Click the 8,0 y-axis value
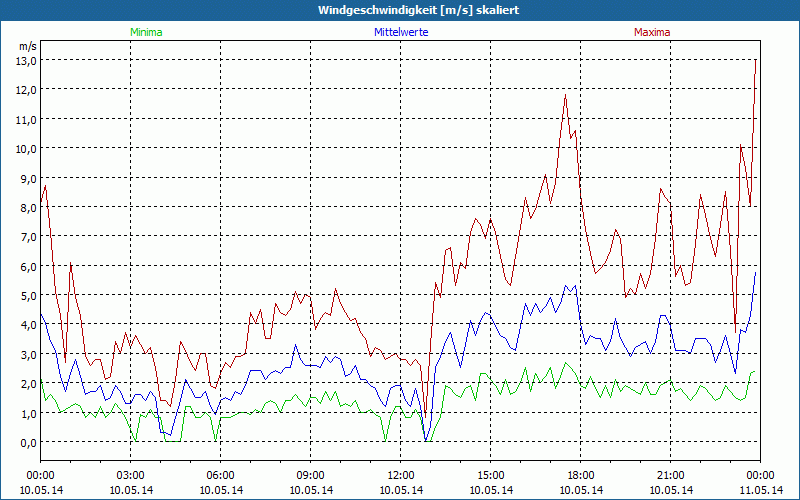 click(29, 208)
